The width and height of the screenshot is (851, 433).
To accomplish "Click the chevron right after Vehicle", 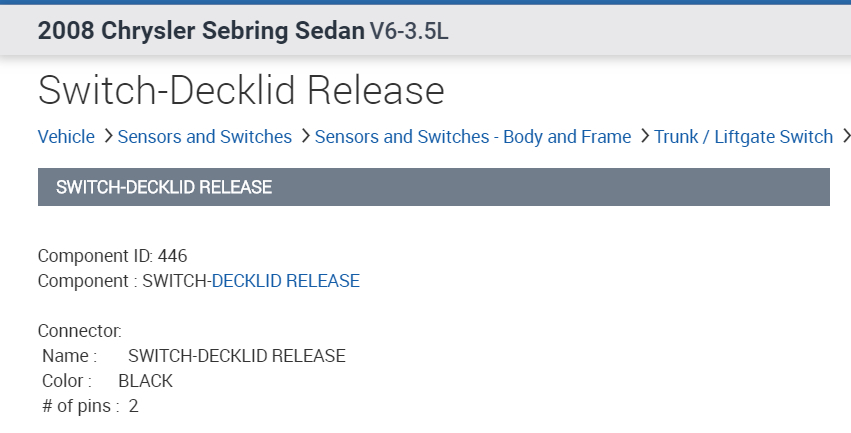I will [107, 137].
